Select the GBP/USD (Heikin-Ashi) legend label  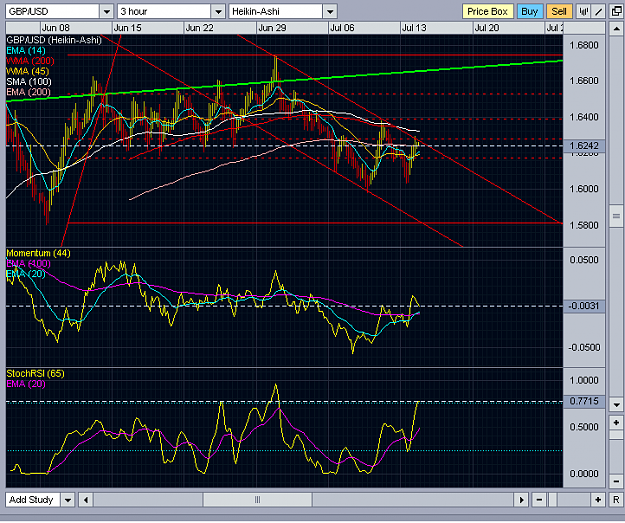(x=54, y=40)
